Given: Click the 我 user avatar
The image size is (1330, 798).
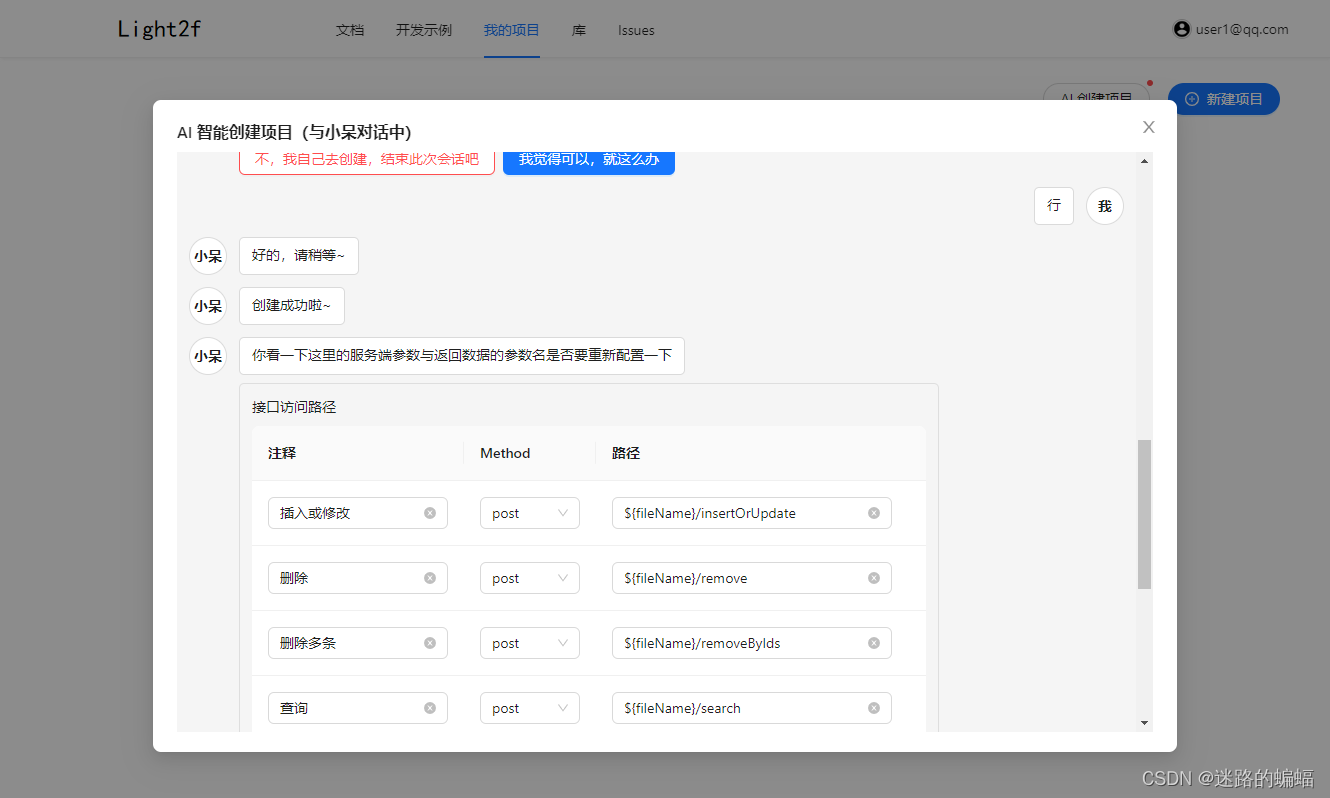Looking at the screenshot, I should click(1105, 206).
